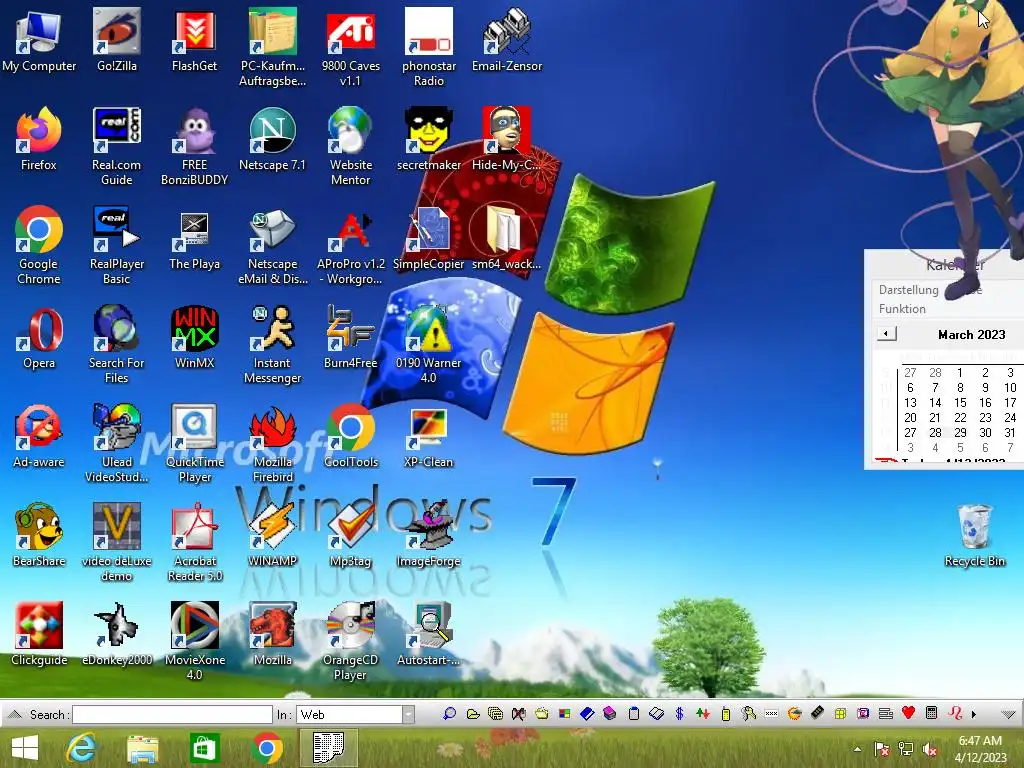Click the red heart icon in search toolbar

908,713
